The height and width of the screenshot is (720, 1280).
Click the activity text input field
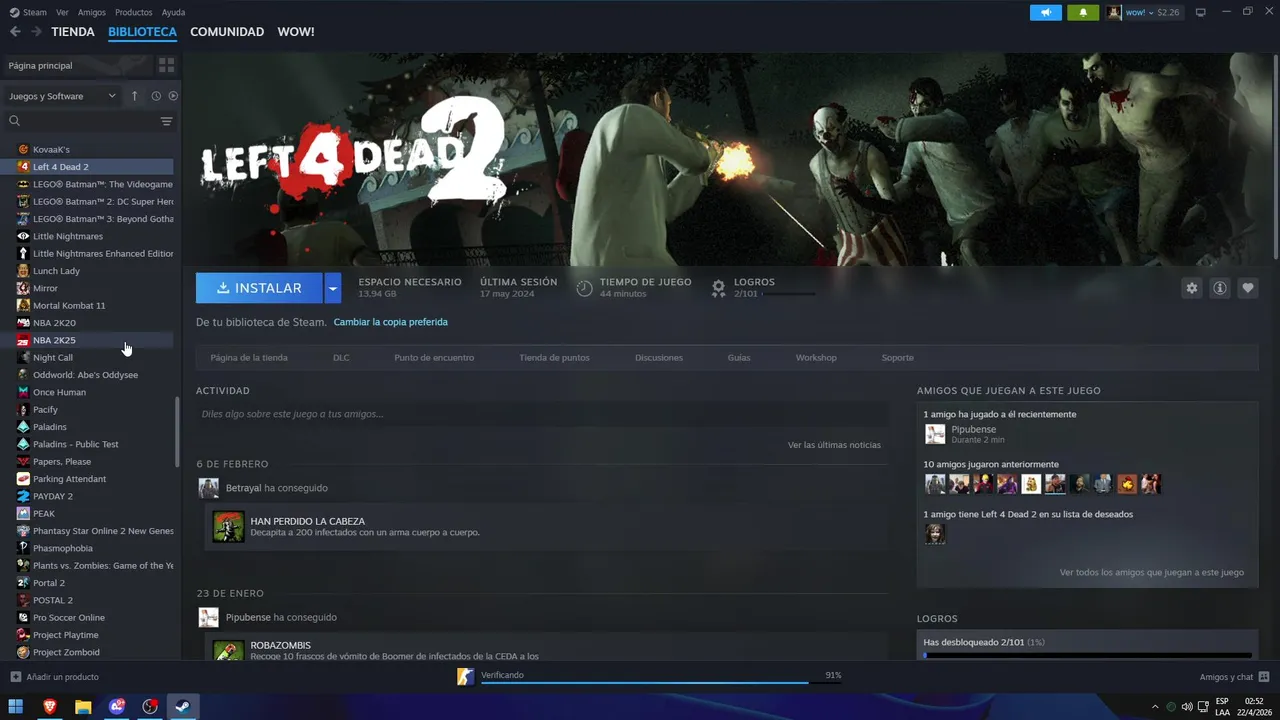pyautogui.click(x=542, y=414)
